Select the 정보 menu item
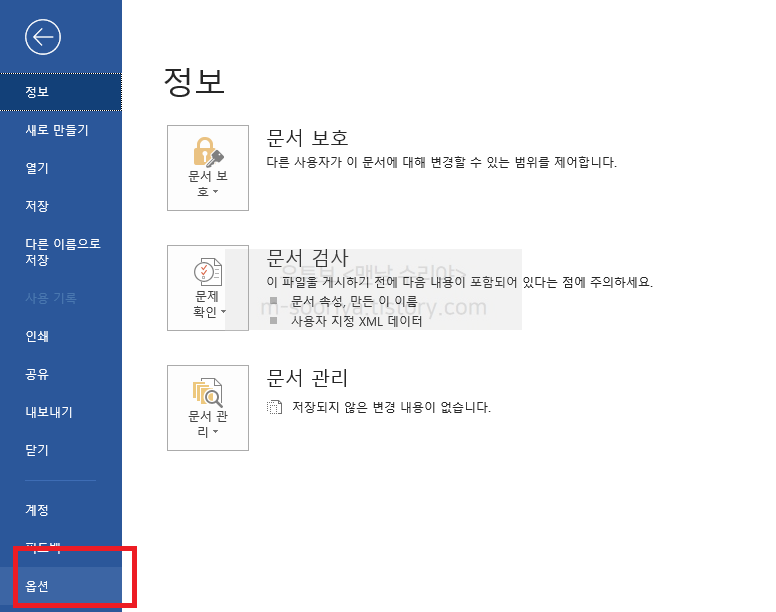 tap(61, 92)
